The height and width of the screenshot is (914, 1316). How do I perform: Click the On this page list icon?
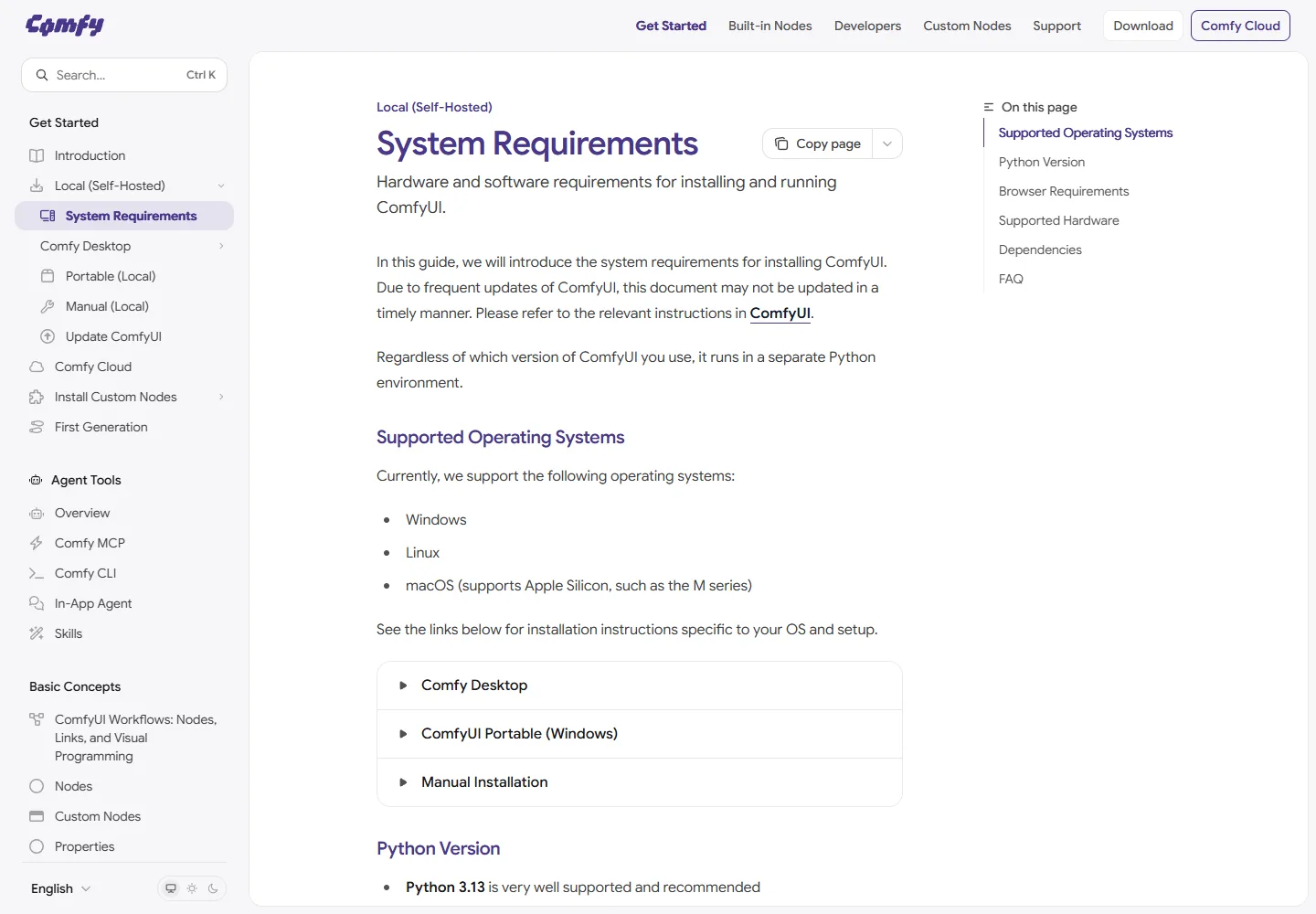click(x=989, y=107)
